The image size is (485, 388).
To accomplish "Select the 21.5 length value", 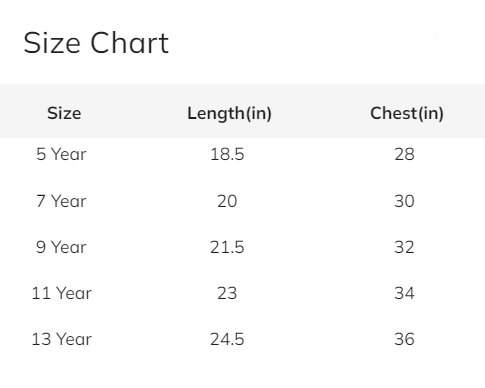I will 227,247.
